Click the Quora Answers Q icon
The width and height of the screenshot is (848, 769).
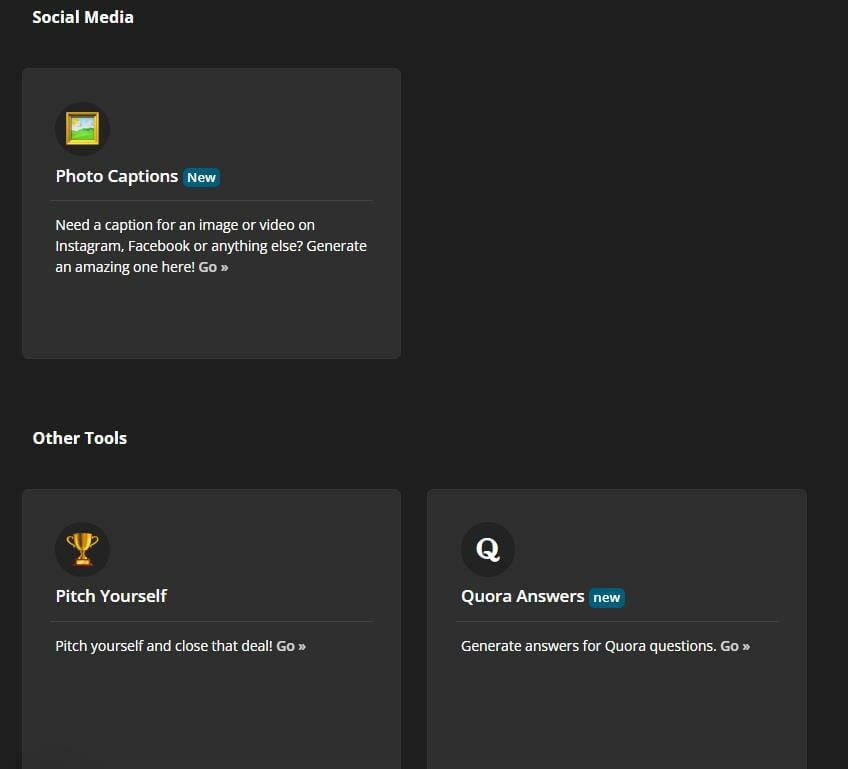[488, 549]
